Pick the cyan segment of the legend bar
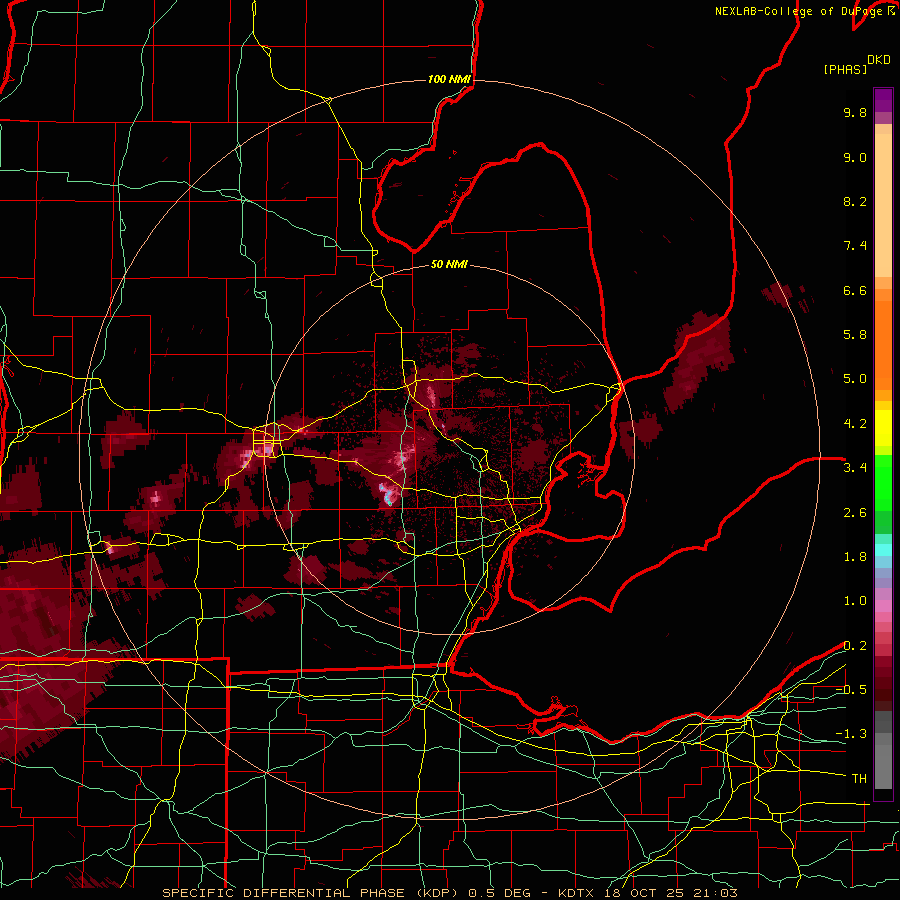The width and height of the screenshot is (900, 900). point(883,550)
